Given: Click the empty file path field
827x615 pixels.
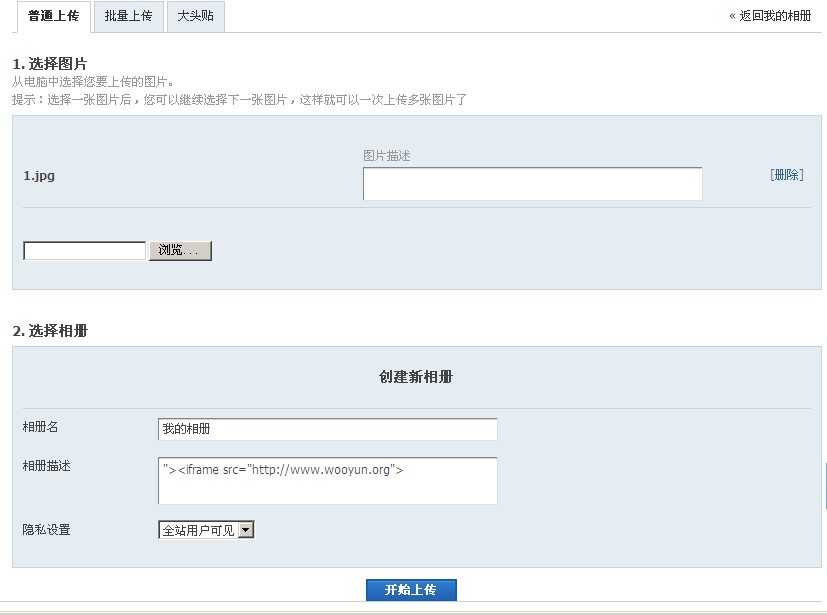Looking at the screenshot, I should tap(84, 251).
